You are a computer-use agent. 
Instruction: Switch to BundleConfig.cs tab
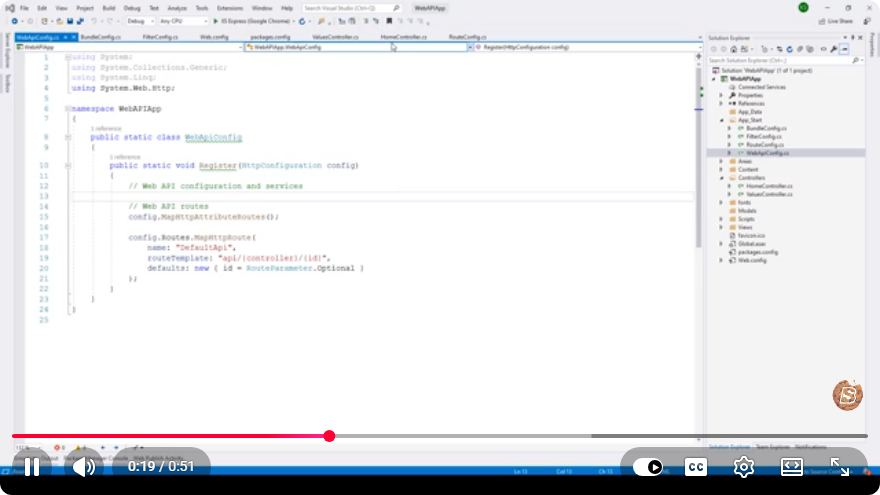coord(100,37)
